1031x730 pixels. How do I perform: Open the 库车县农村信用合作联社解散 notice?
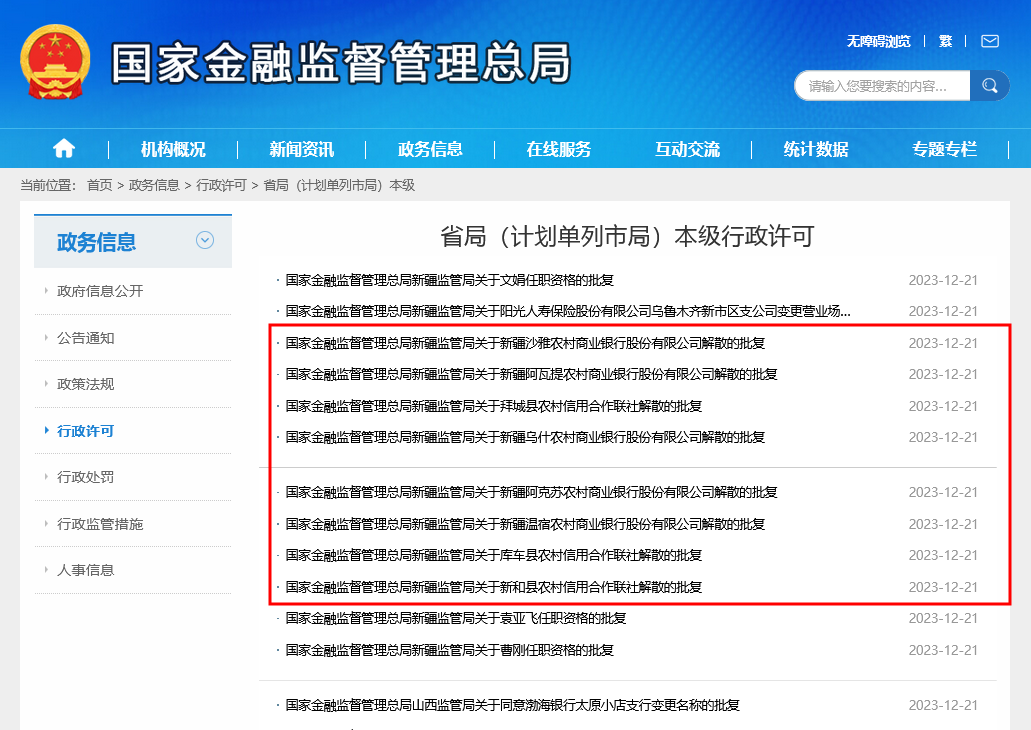pyautogui.click(x=494, y=555)
